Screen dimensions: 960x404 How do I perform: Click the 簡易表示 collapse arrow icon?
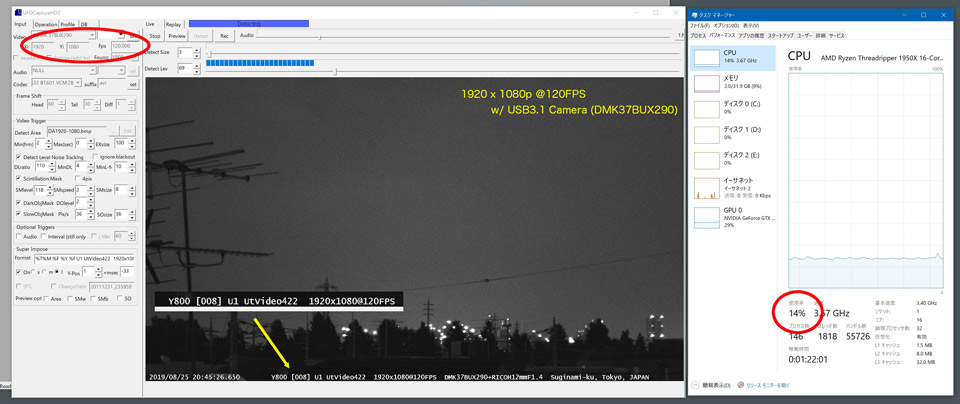tap(696, 385)
